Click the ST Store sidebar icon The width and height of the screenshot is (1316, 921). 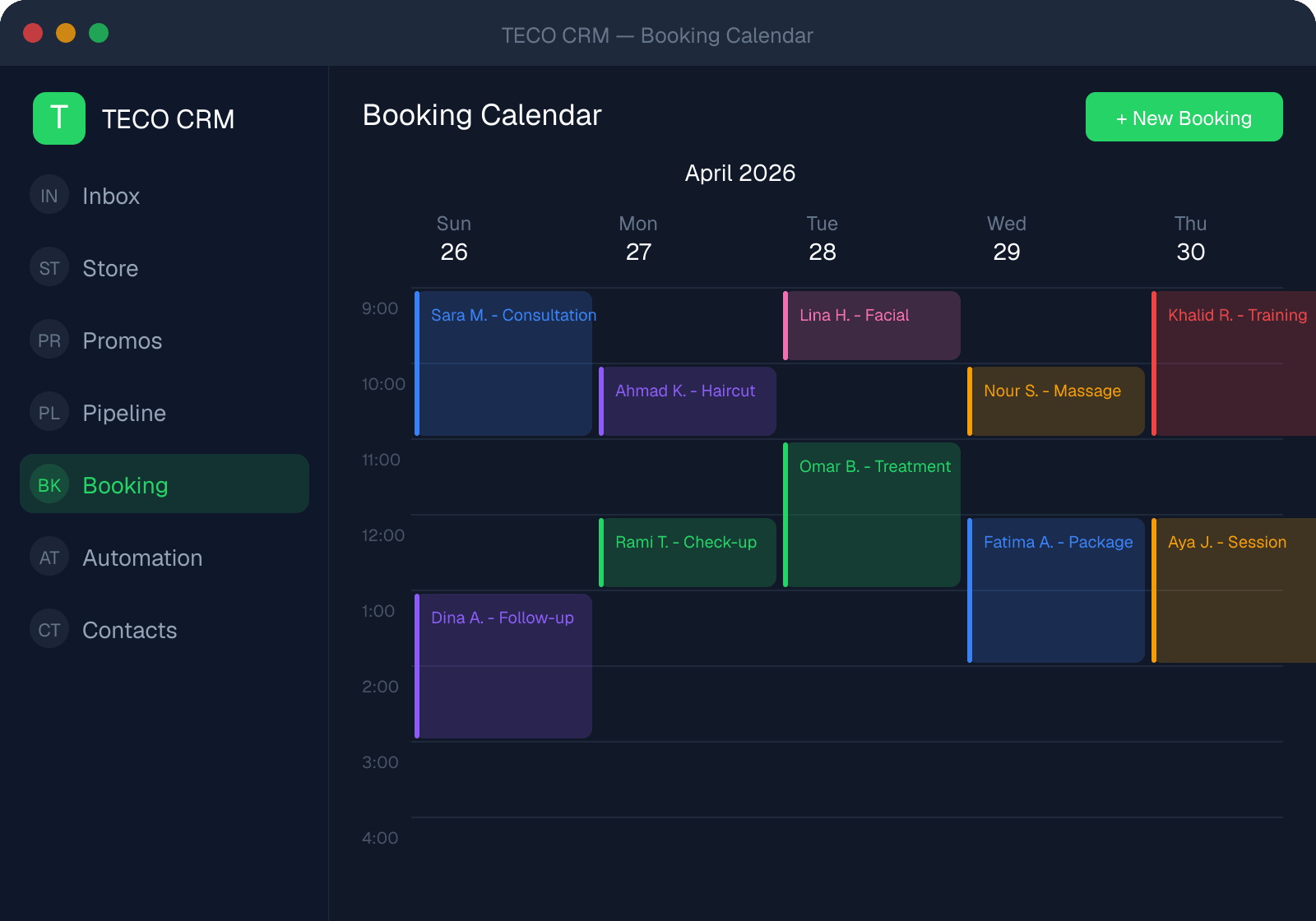click(49, 267)
